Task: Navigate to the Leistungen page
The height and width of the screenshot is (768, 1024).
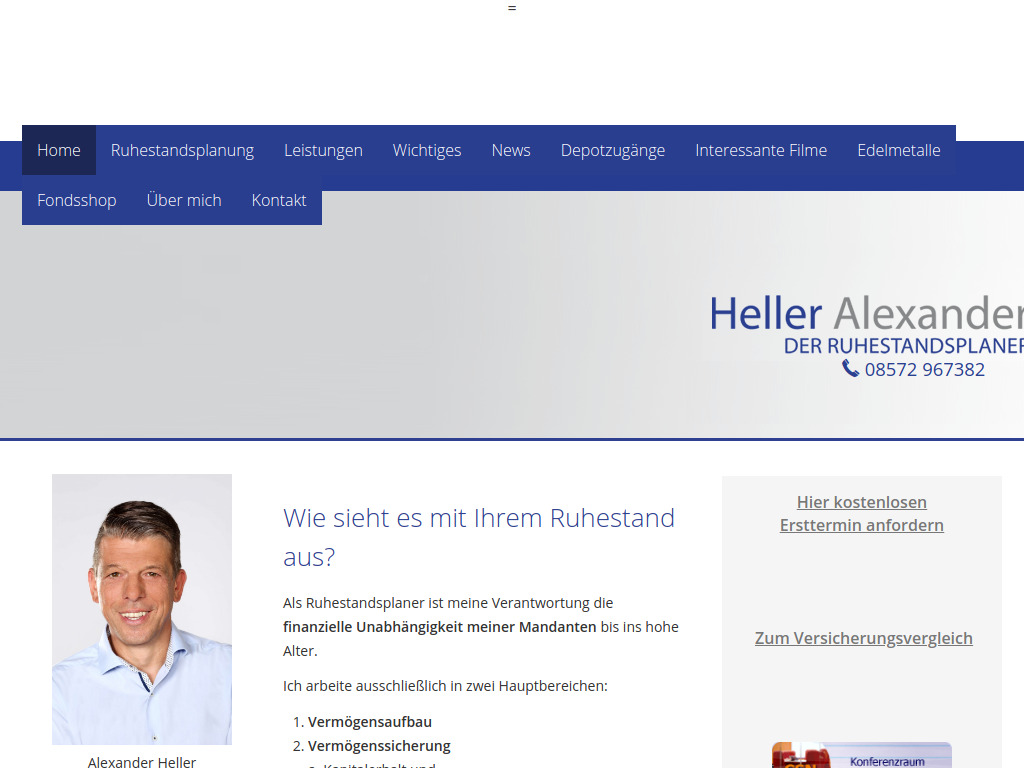Action: (323, 150)
